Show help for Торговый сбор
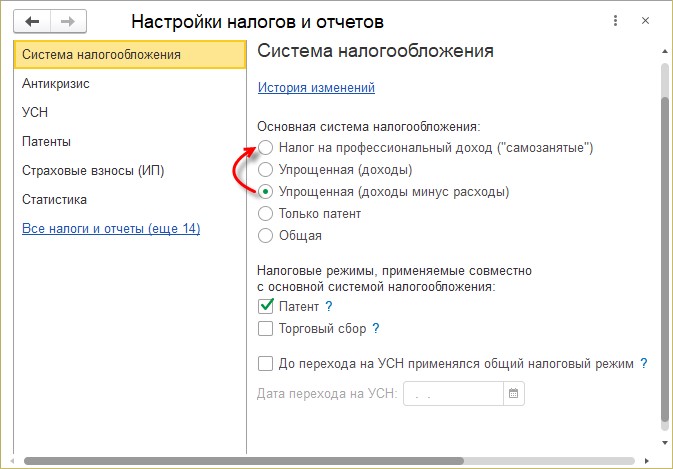Viewport: 673px width, 469px height. coord(376,329)
